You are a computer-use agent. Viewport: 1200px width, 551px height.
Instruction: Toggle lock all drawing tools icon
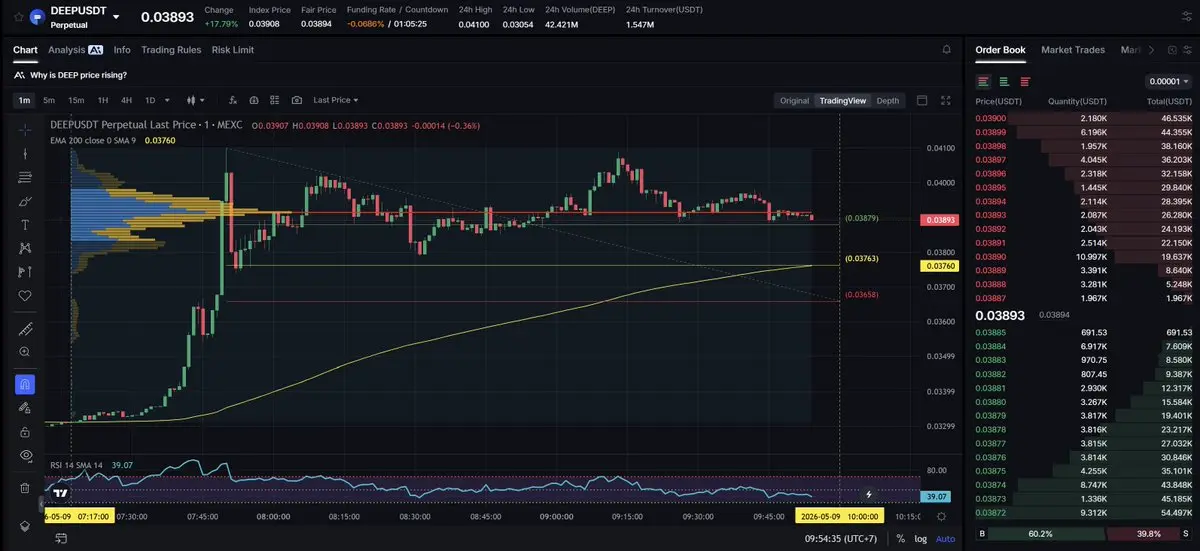point(25,431)
